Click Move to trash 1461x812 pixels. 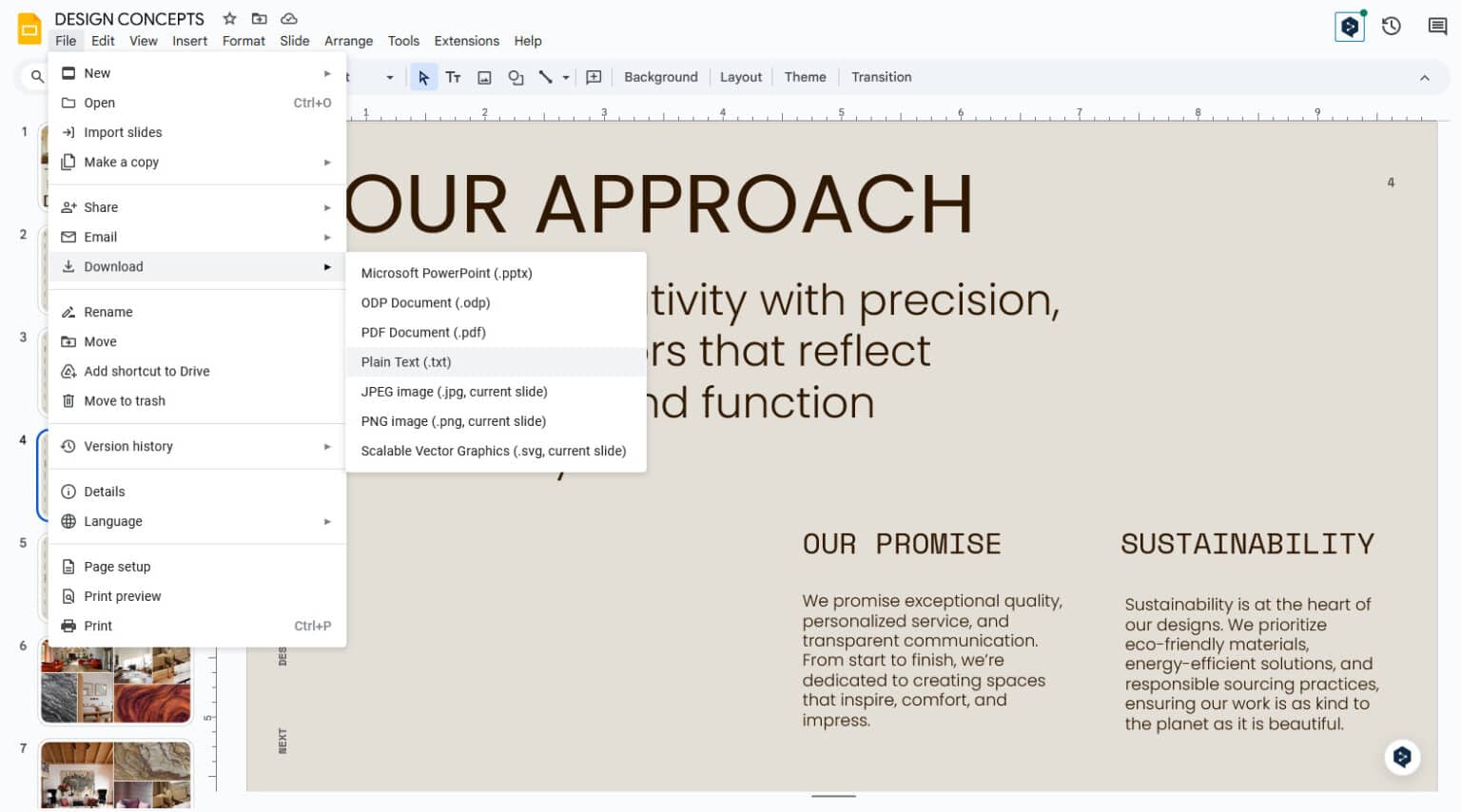tap(124, 400)
